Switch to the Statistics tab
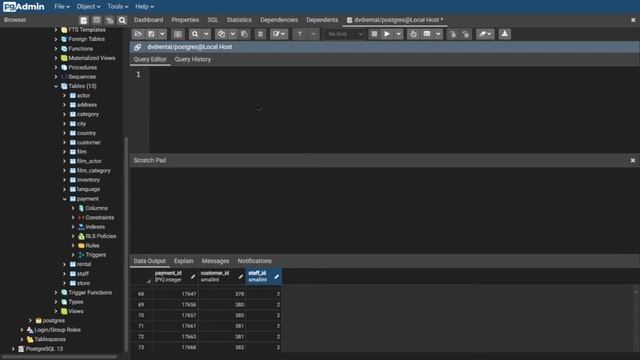The height and width of the screenshot is (360, 640). pos(239,20)
